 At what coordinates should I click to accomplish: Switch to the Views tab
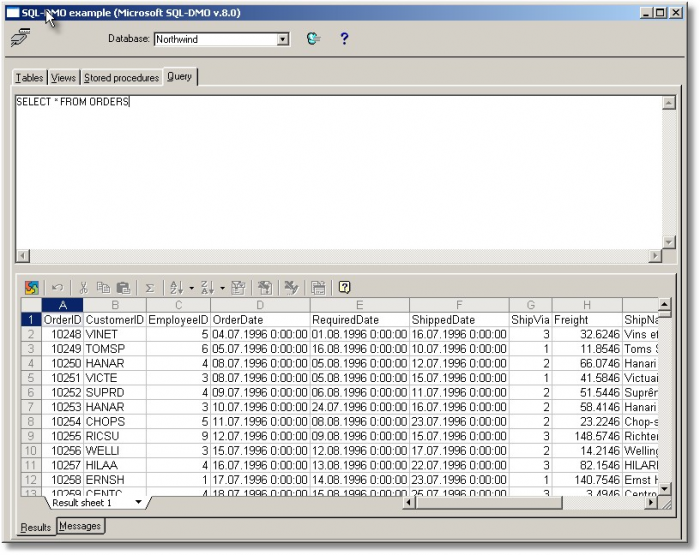(x=63, y=78)
